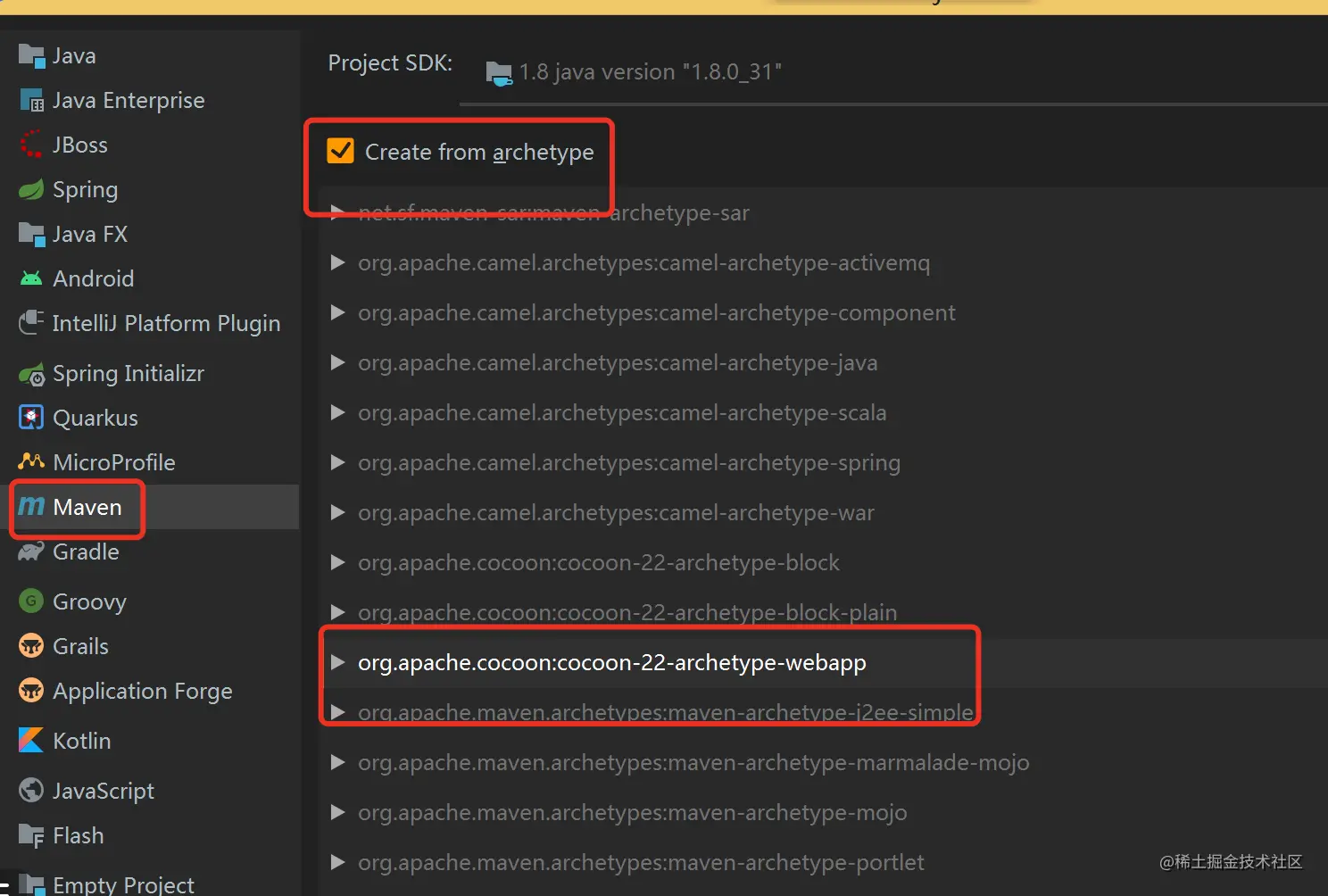The height and width of the screenshot is (896, 1328).
Task: Expand the camel-archetype-spring node
Action: pos(337,462)
